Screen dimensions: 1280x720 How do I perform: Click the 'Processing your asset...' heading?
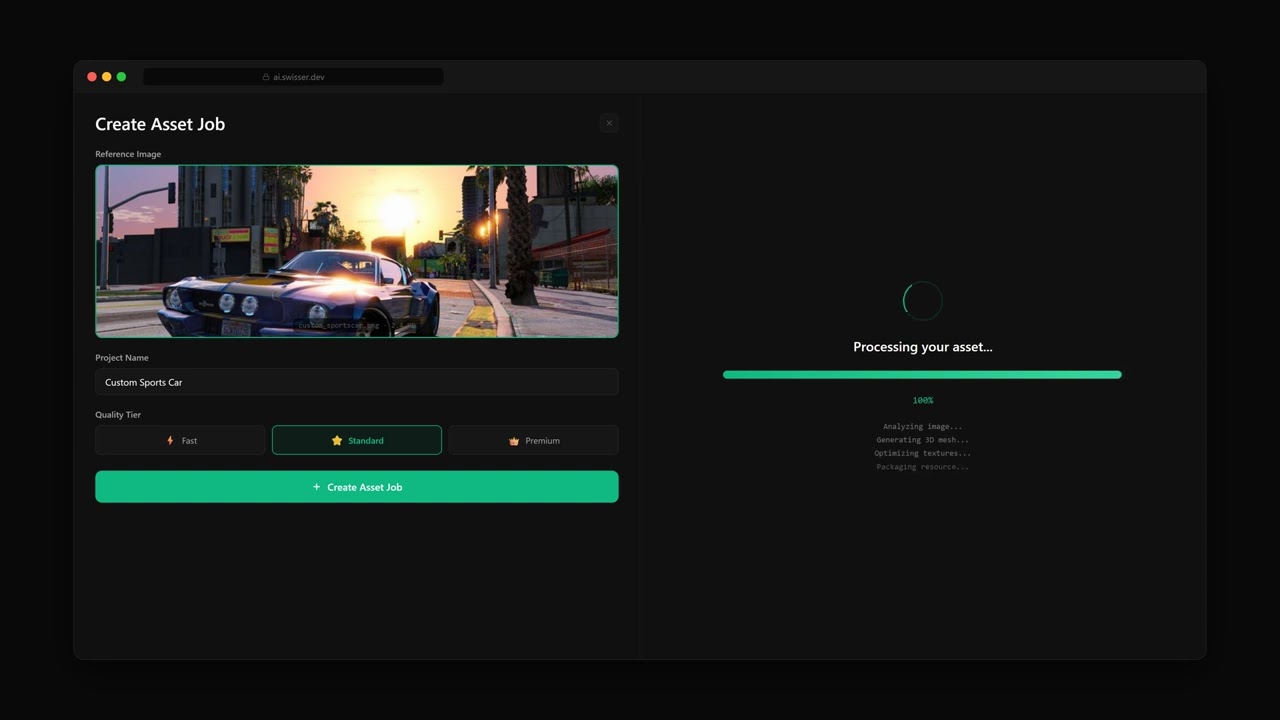923,347
